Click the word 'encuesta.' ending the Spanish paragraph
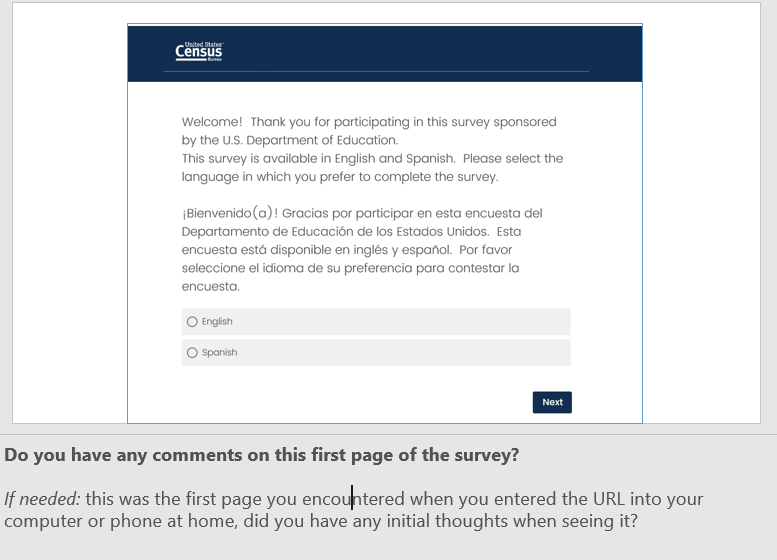Viewport: 777px width, 560px height. click(x=211, y=287)
